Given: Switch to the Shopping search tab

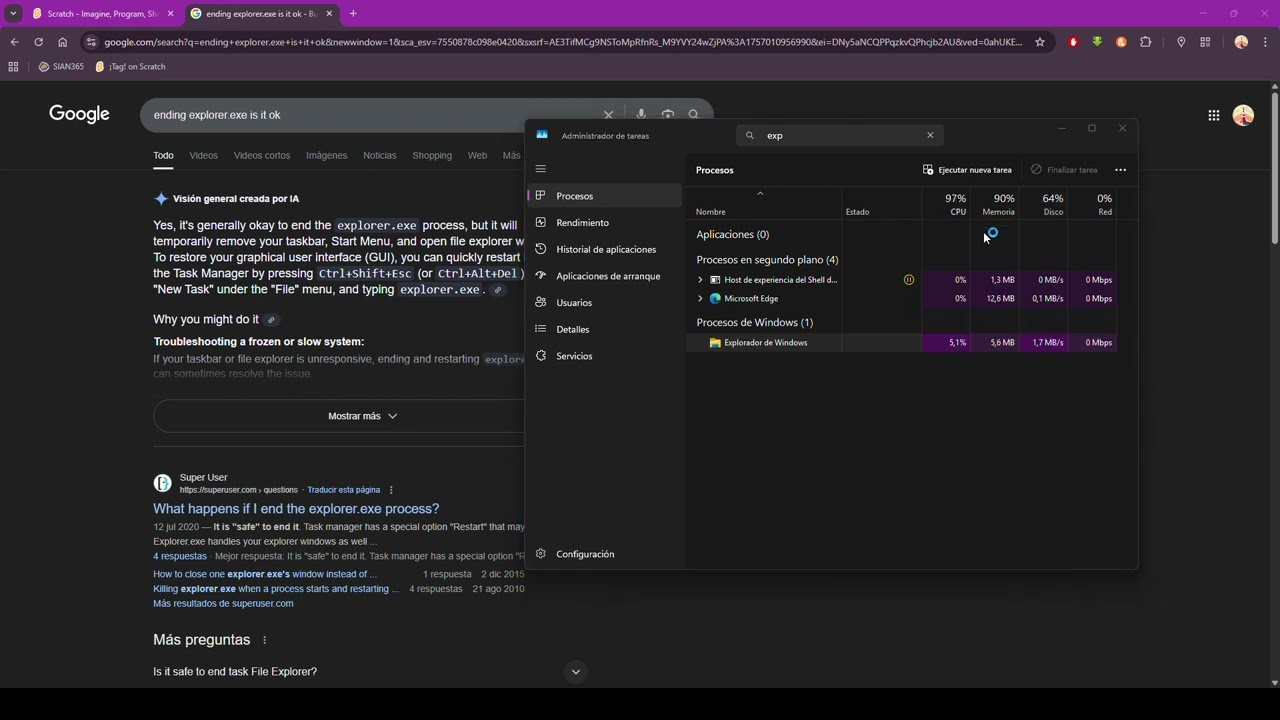Looking at the screenshot, I should [x=432, y=156].
